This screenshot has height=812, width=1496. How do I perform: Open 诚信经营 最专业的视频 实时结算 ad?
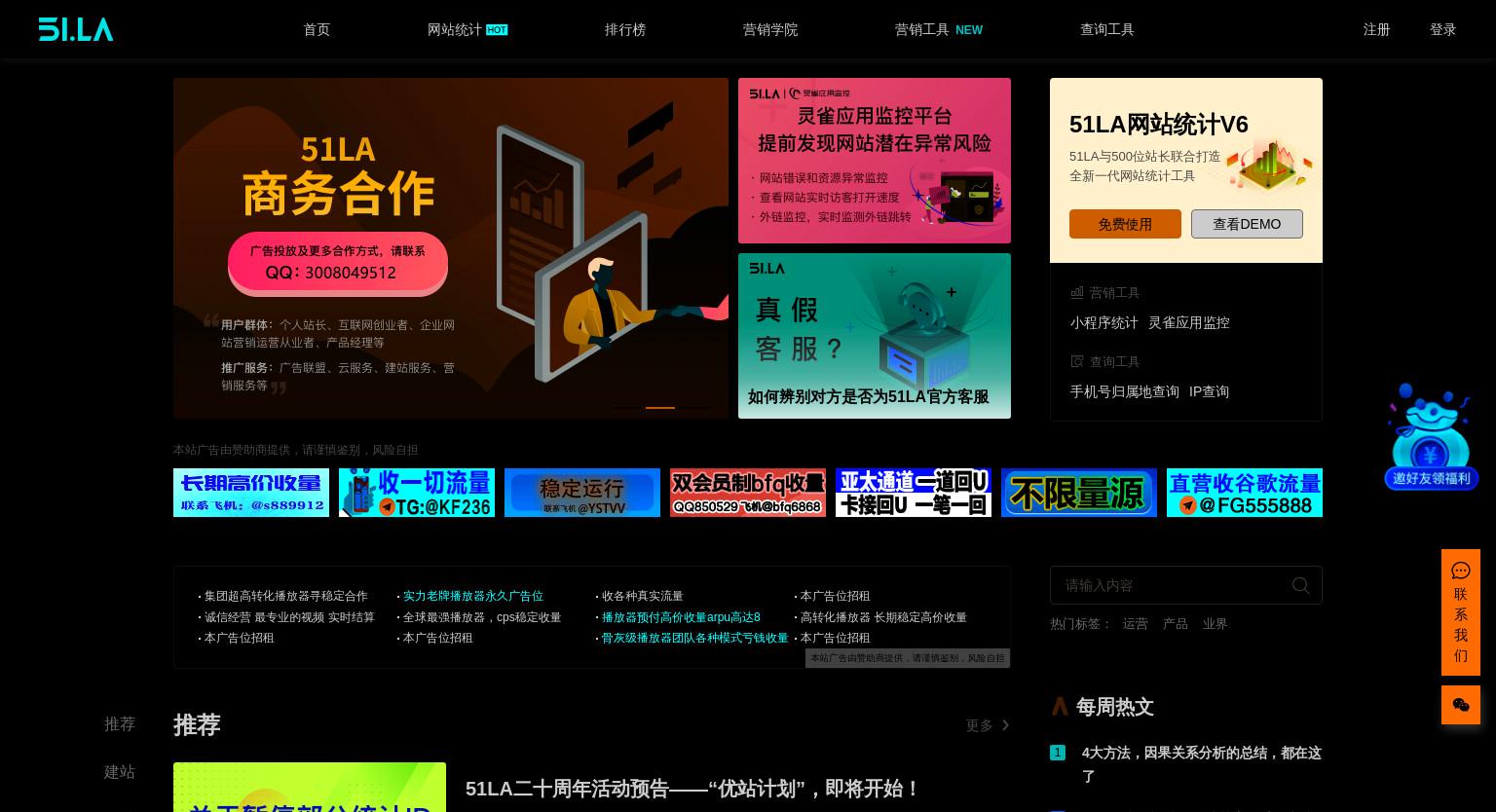[x=289, y=617]
